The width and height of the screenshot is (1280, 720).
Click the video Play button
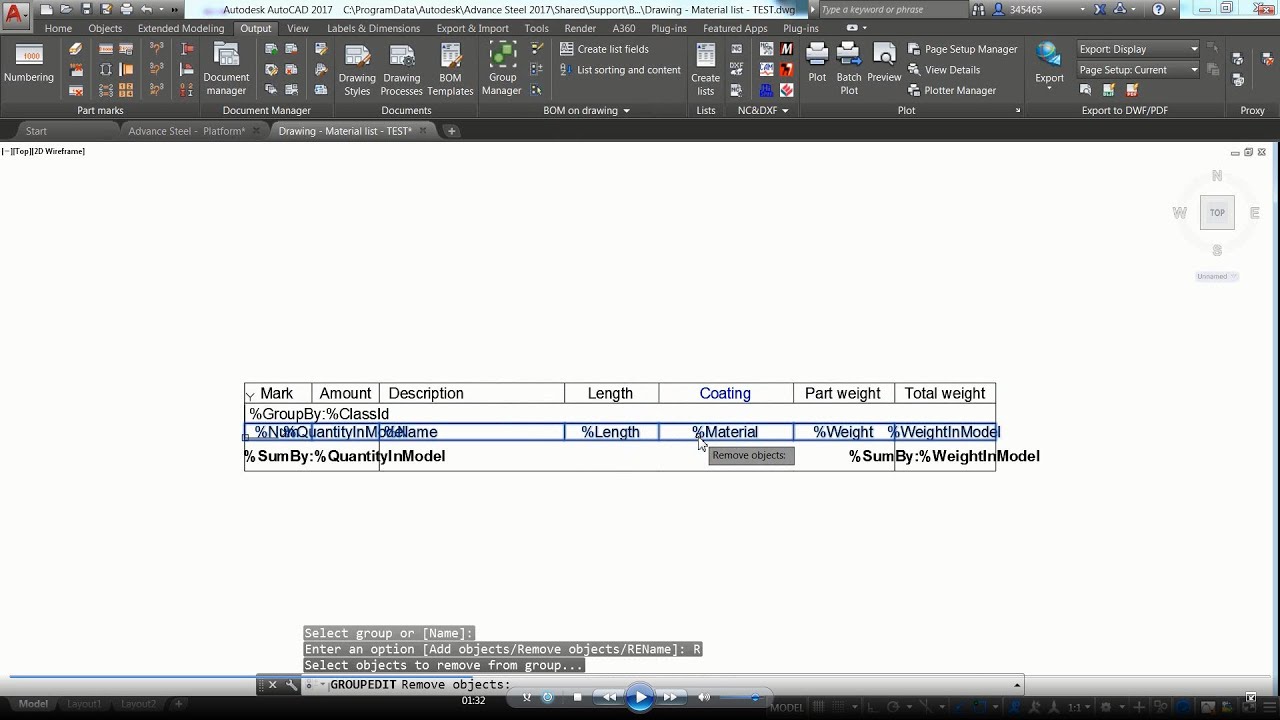click(x=641, y=697)
